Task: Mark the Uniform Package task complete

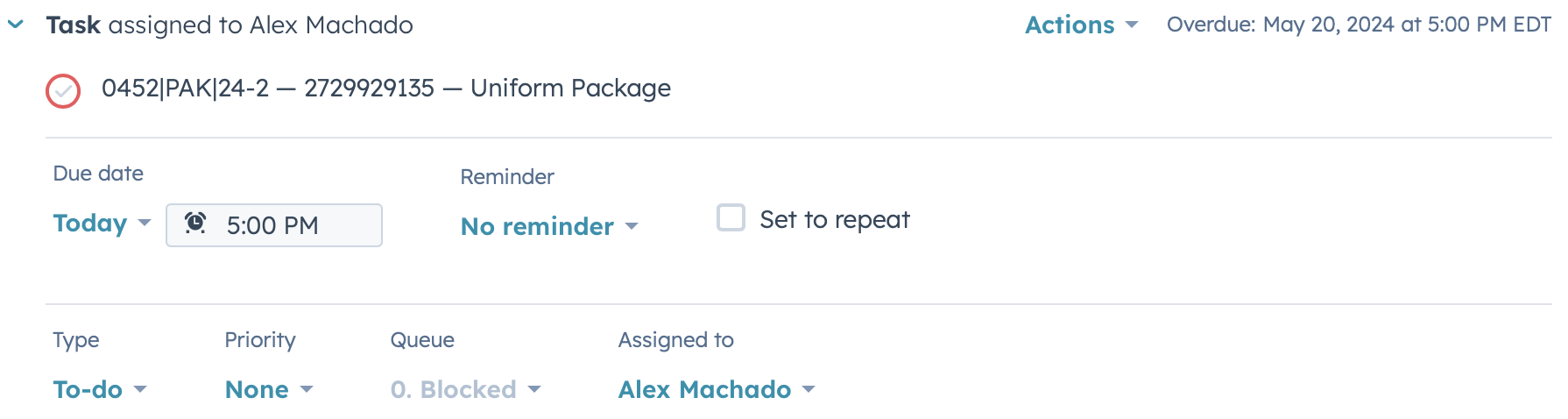Action: click(63, 91)
